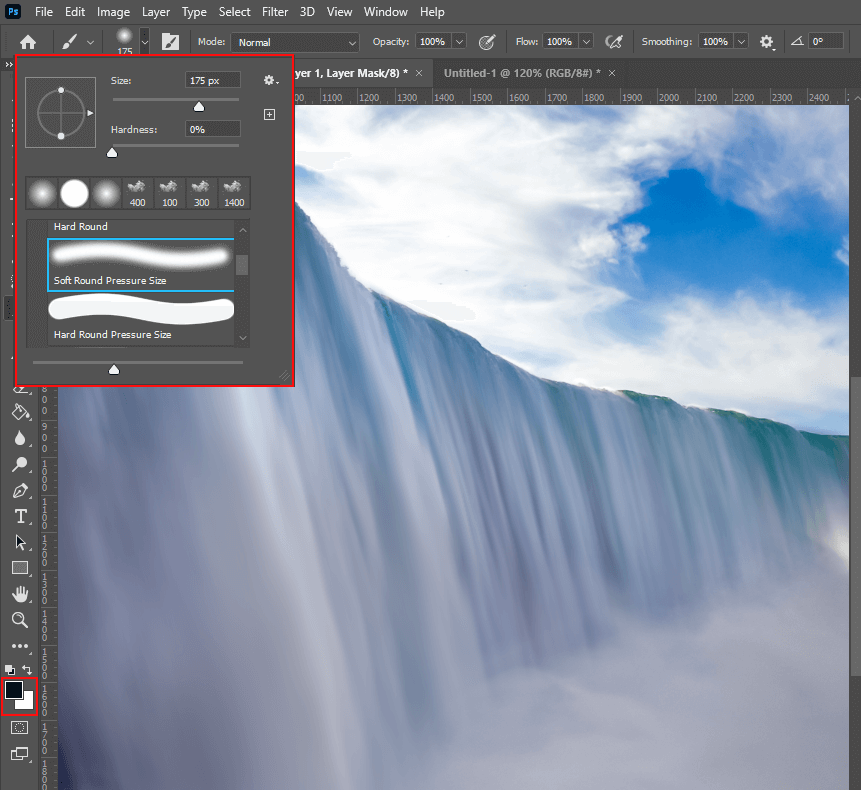861x790 pixels.
Task: Select the Hard Round brush preset
Action: [x=141, y=227]
